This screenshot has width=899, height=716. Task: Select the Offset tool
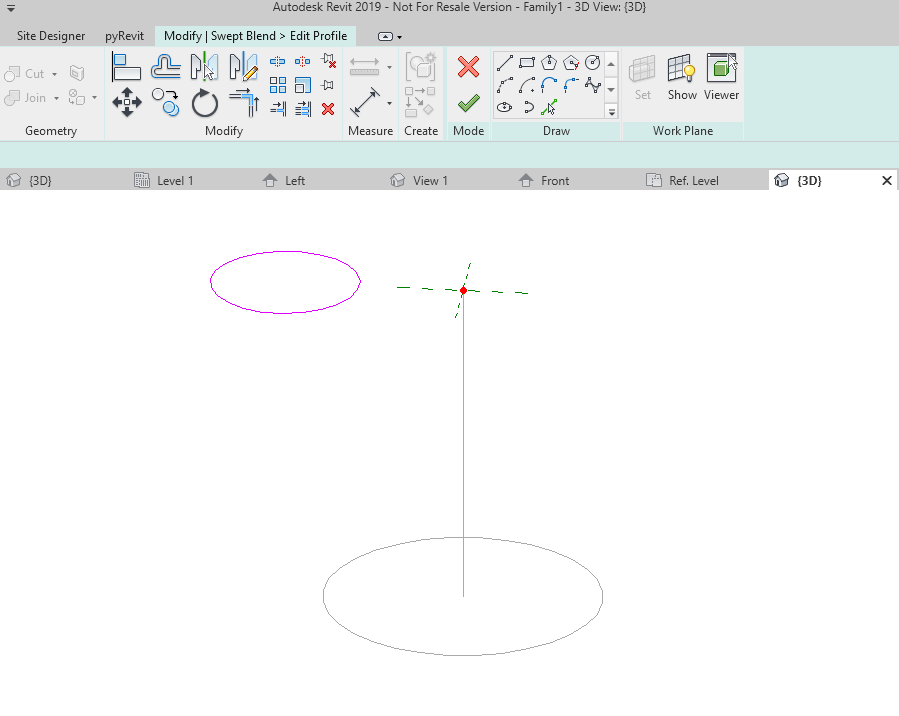[165, 66]
